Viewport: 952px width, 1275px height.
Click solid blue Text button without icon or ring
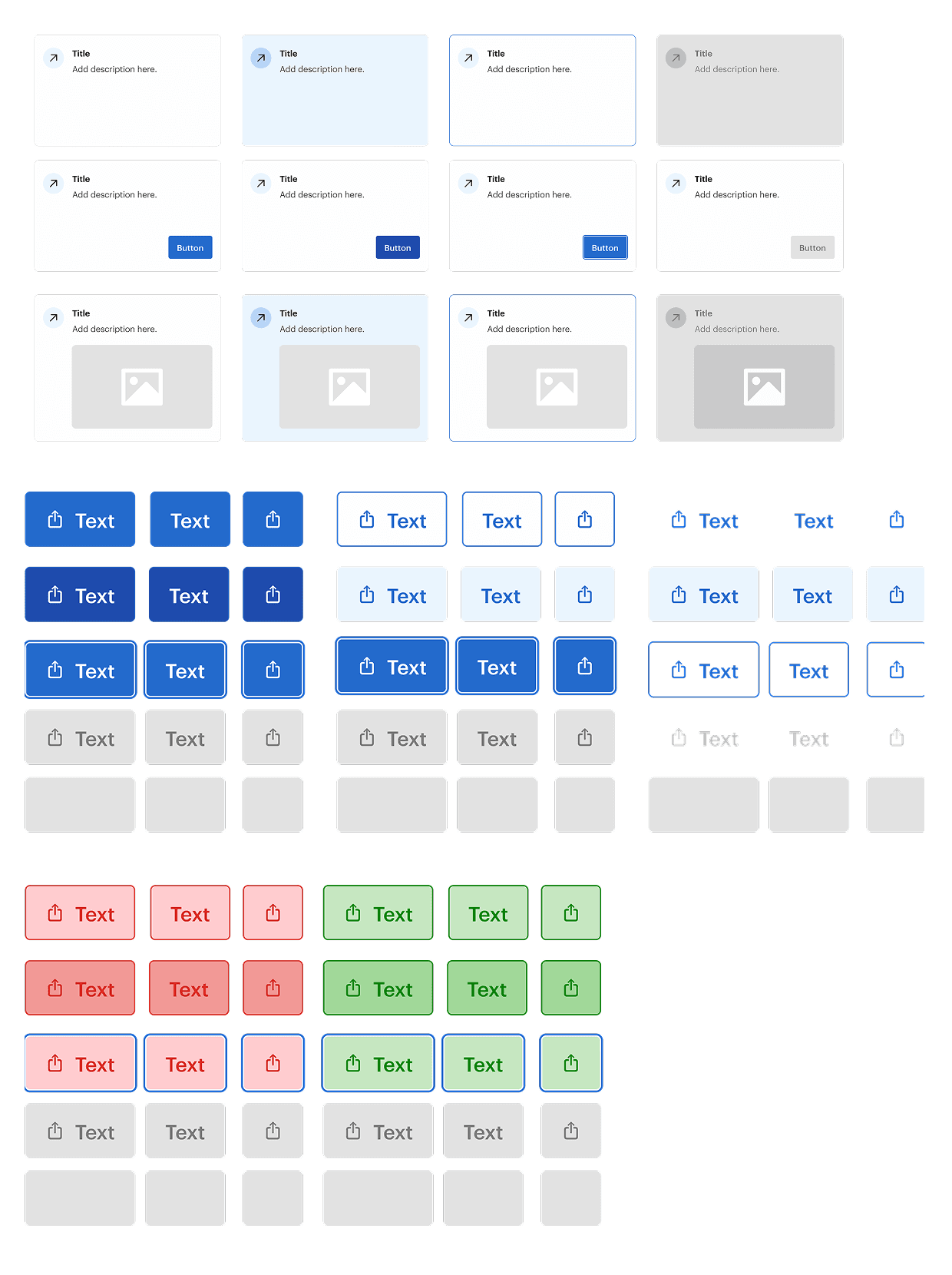pyautogui.click(x=190, y=519)
